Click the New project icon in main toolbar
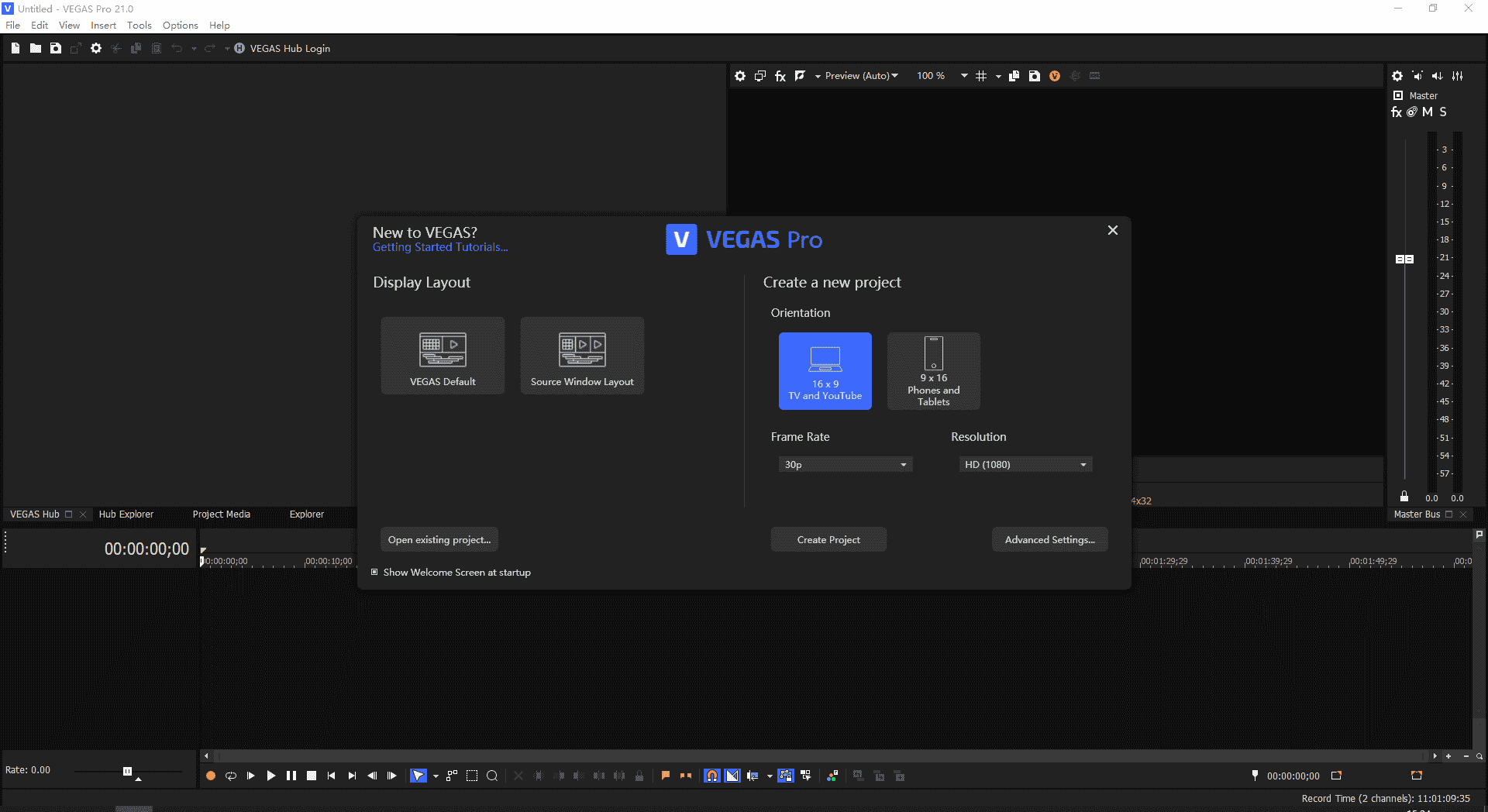The width and height of the screenshot is (1488, 812). coord(15,48)
